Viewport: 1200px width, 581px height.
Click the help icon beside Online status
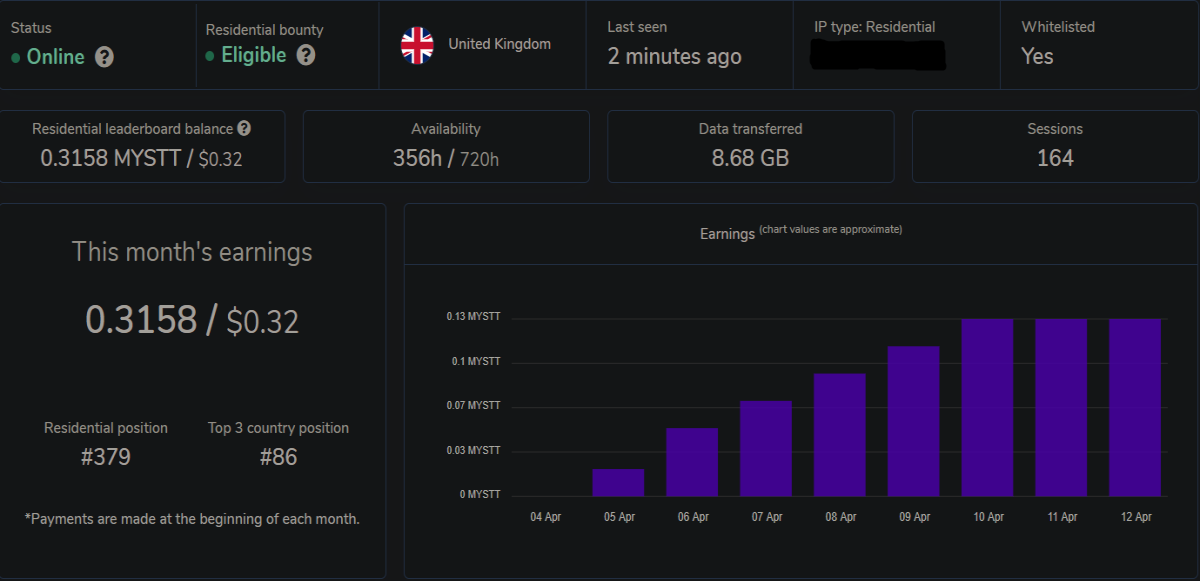(104, 57)
